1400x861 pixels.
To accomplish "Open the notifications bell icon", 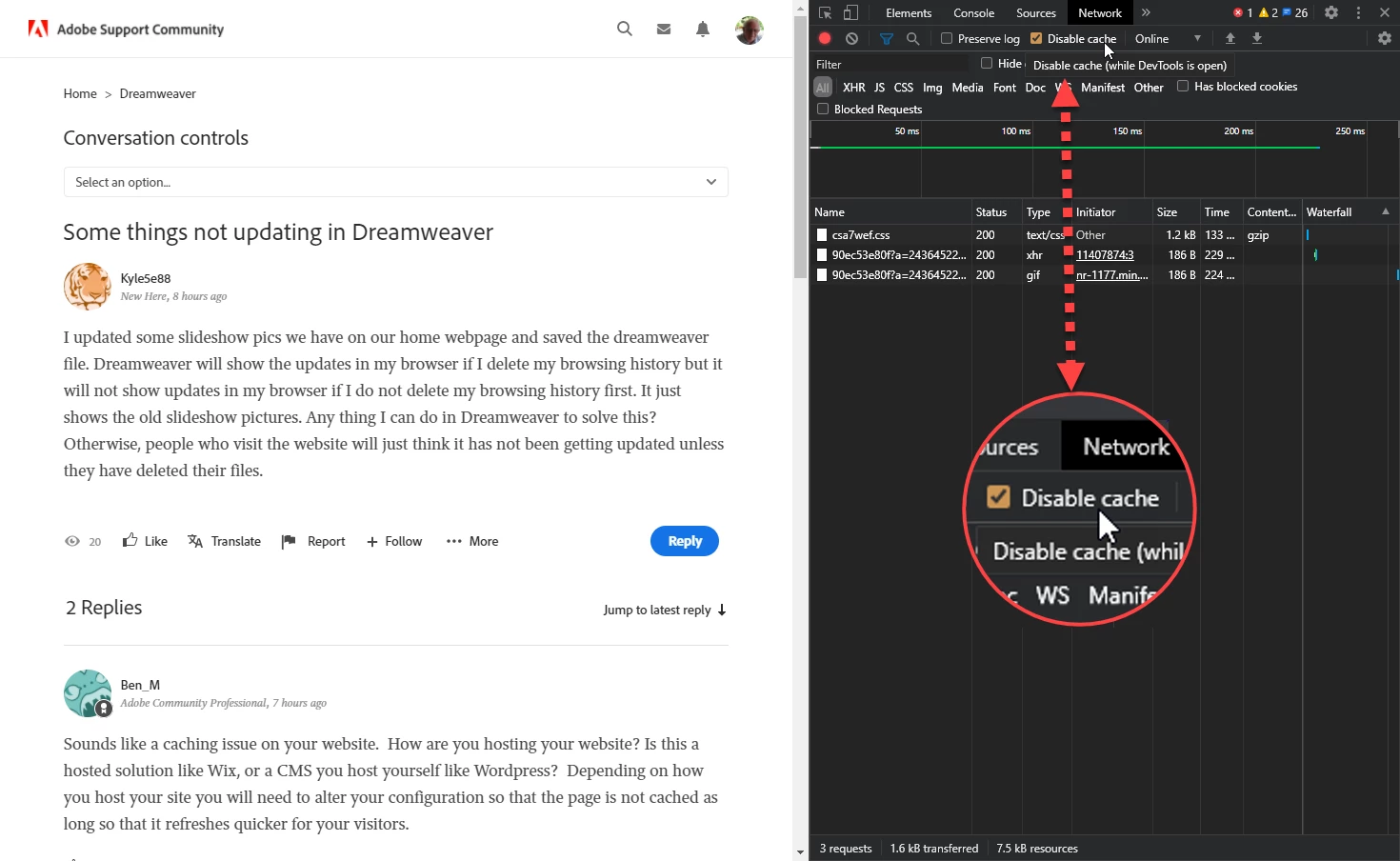I will coord(703,30).
